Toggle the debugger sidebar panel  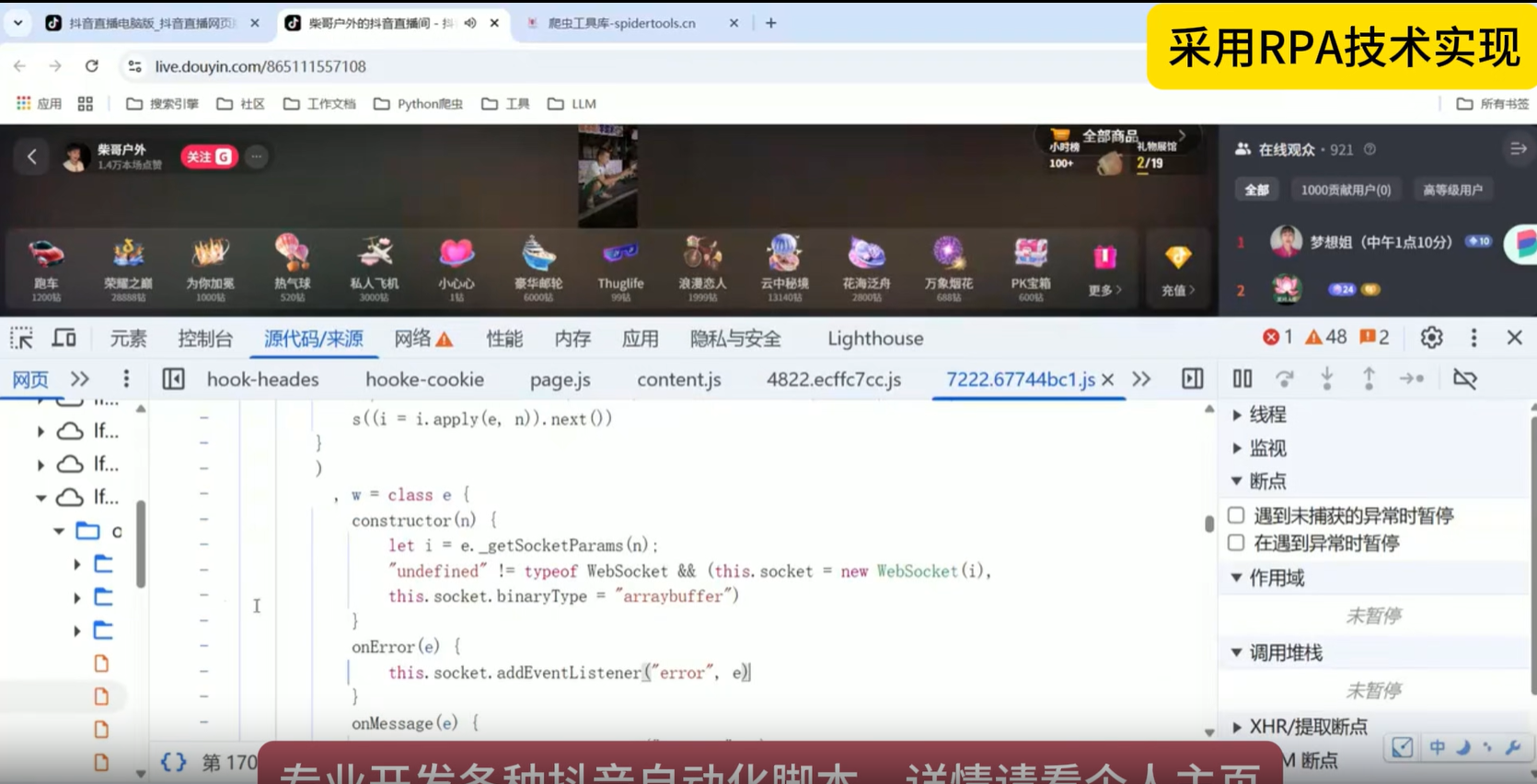(1192, 379)
